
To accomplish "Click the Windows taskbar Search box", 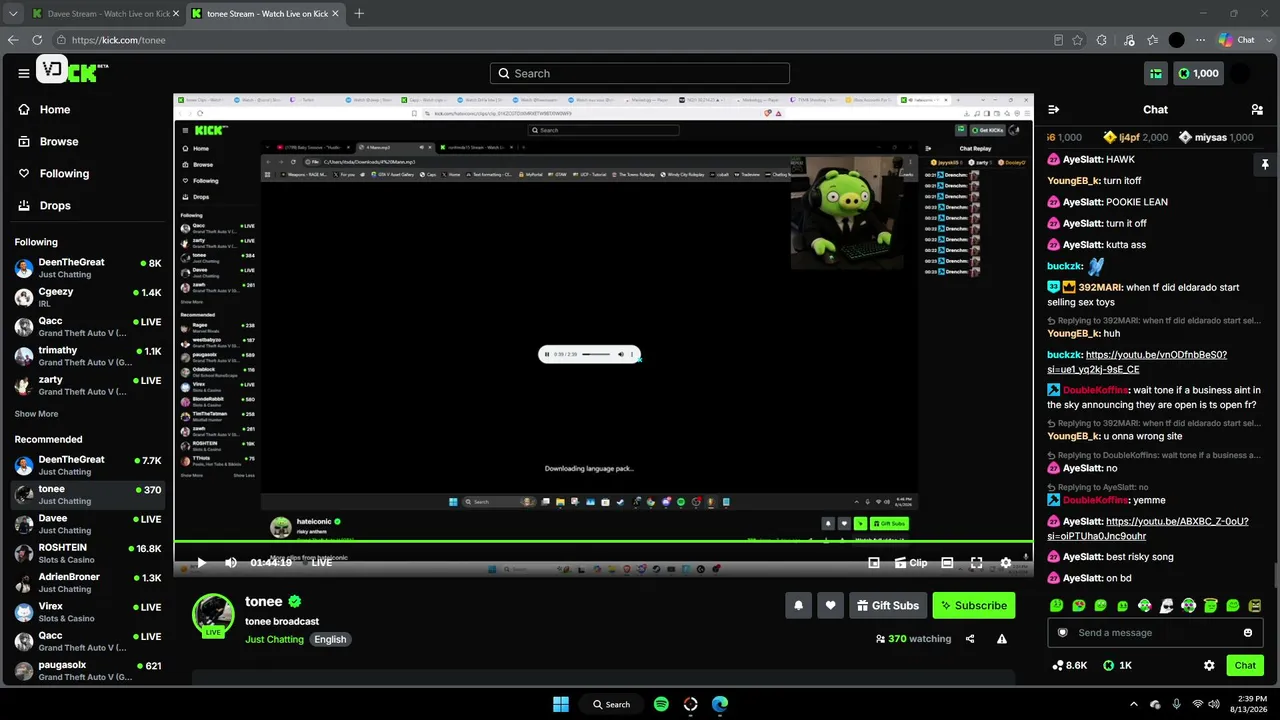I will [610, 704].
